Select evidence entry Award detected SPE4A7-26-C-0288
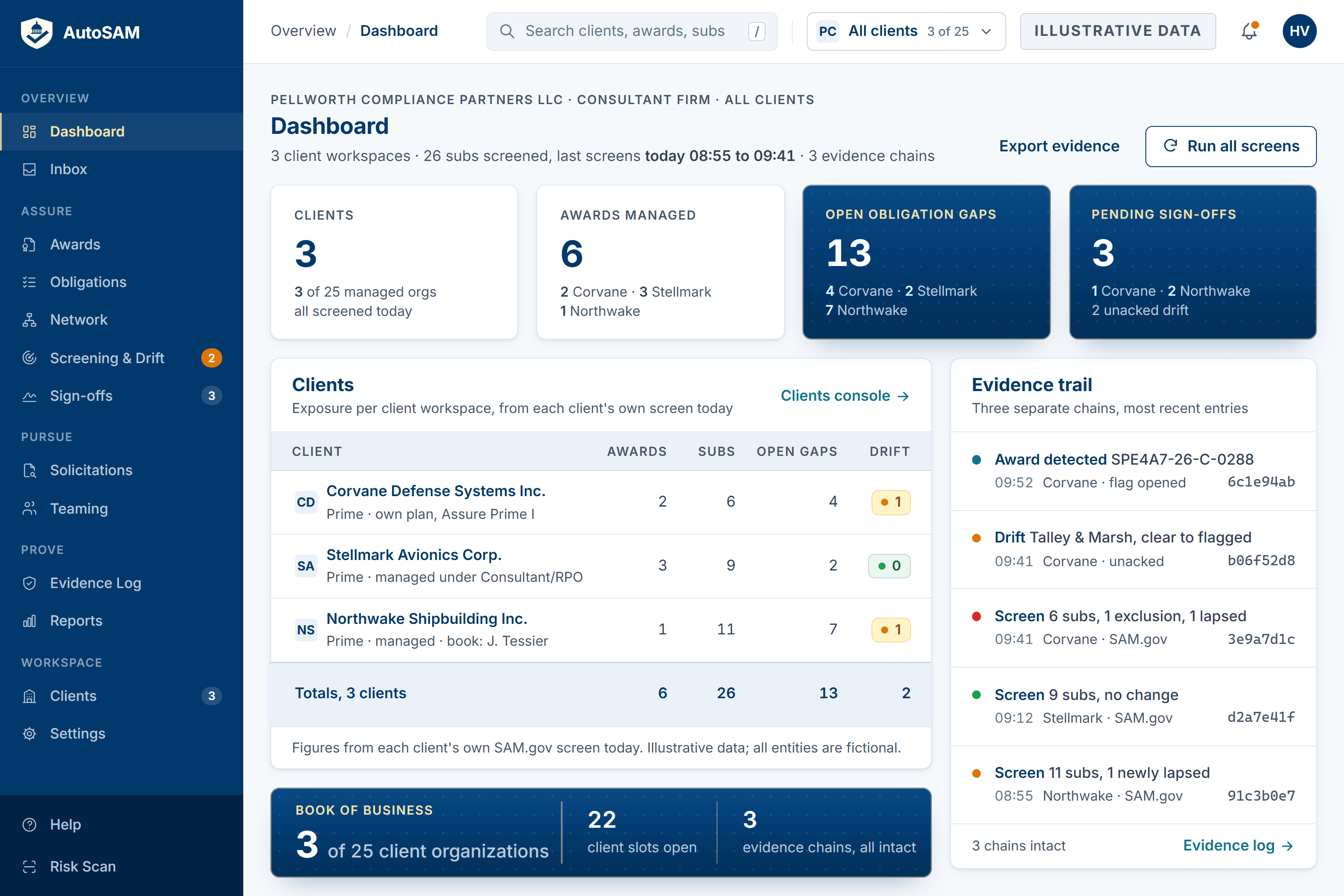The width and height of the screenshot is (1344, 896). [x=1133, y=471]
